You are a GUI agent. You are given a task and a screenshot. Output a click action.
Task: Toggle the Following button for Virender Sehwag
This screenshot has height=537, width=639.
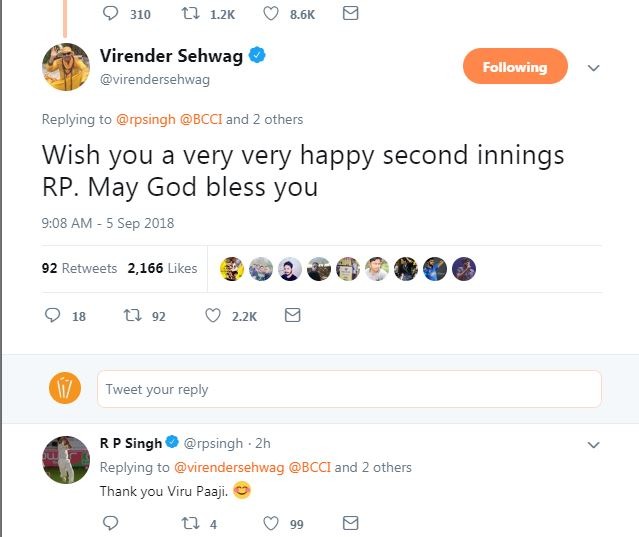[x=515, y=66]
